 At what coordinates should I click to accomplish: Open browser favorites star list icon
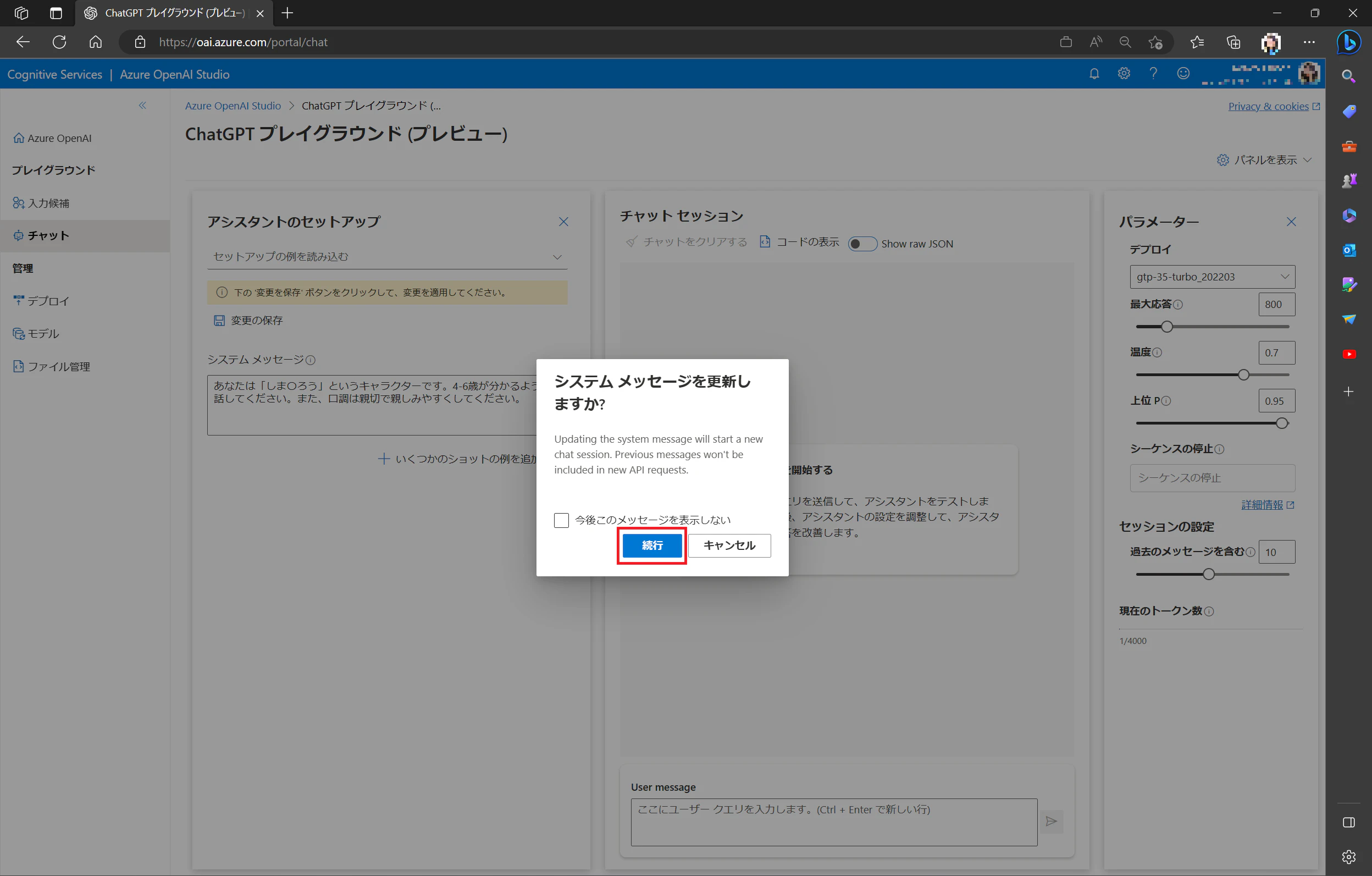tap(1197, 42)
